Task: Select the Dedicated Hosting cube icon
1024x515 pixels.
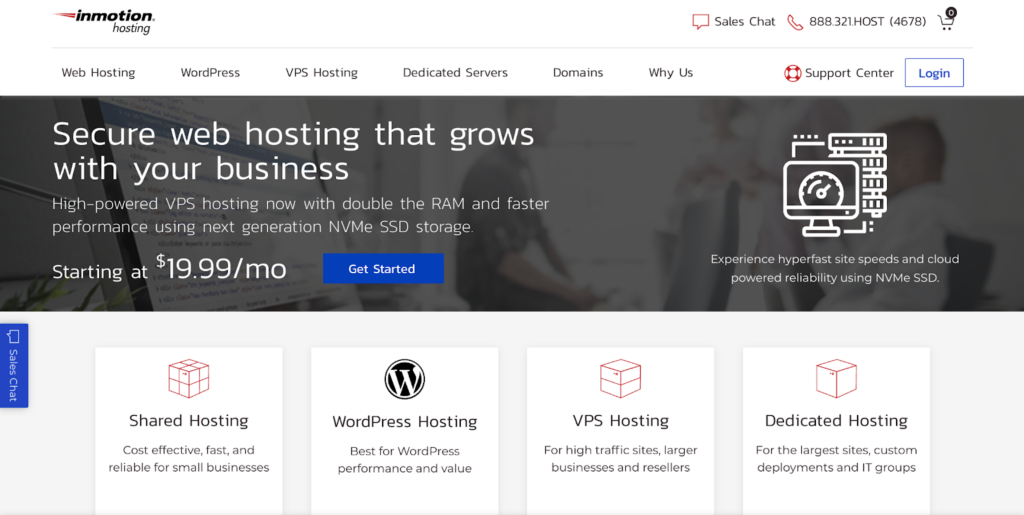Action: (836, 379)
